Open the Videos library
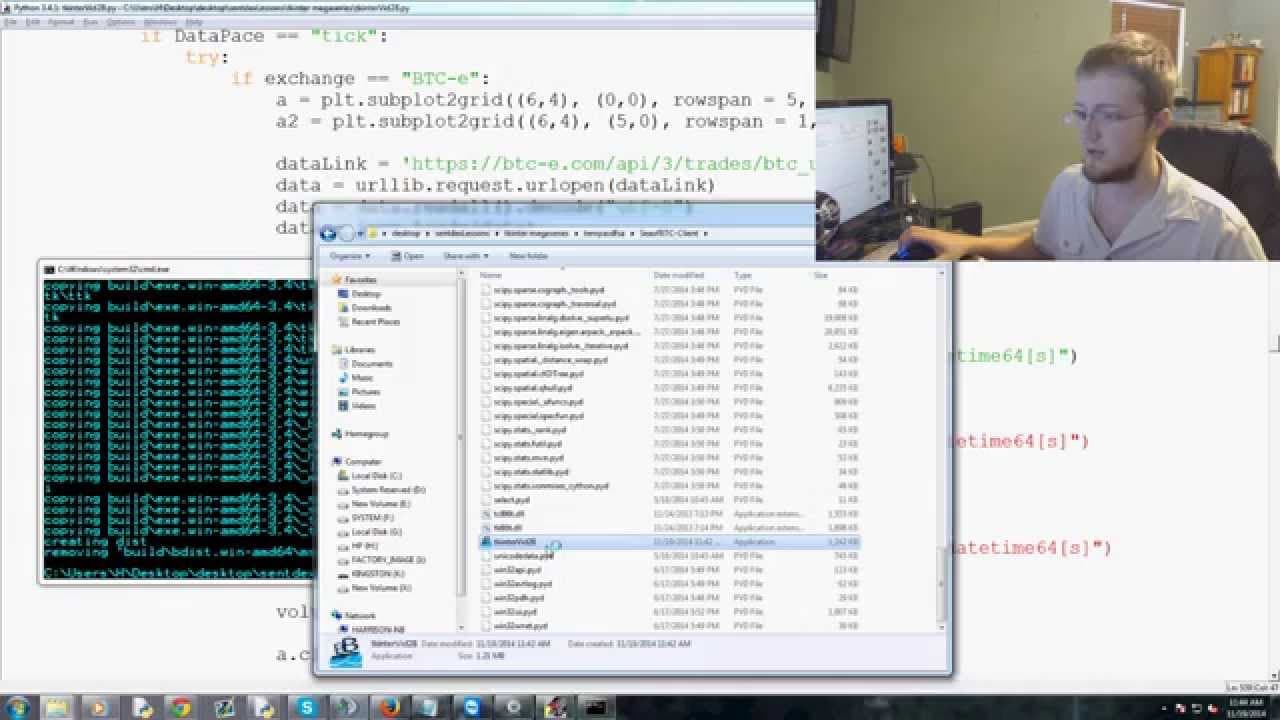 pyautogui.click(x=364, y=406)
